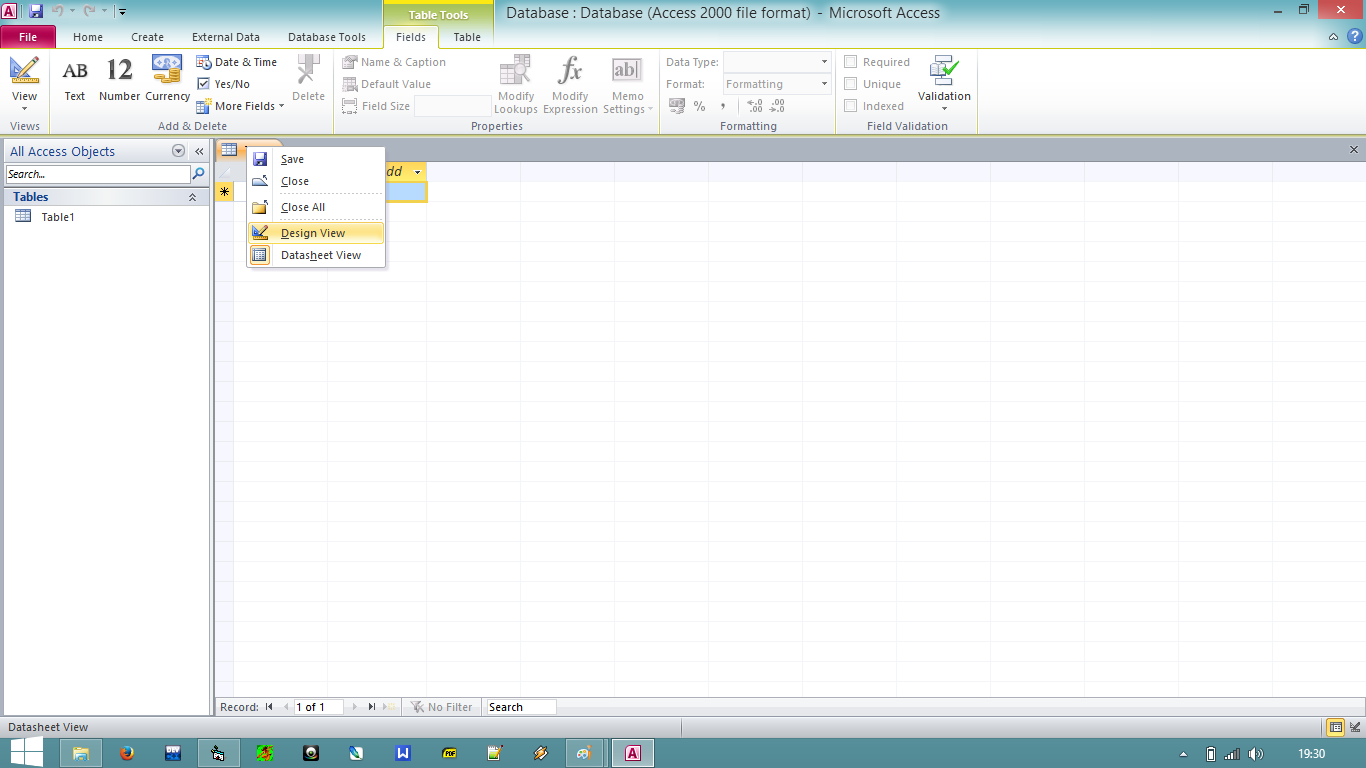1366x768 pixels.
Task: Expand the Validation dropdown arrow
Action: point(944,109)
